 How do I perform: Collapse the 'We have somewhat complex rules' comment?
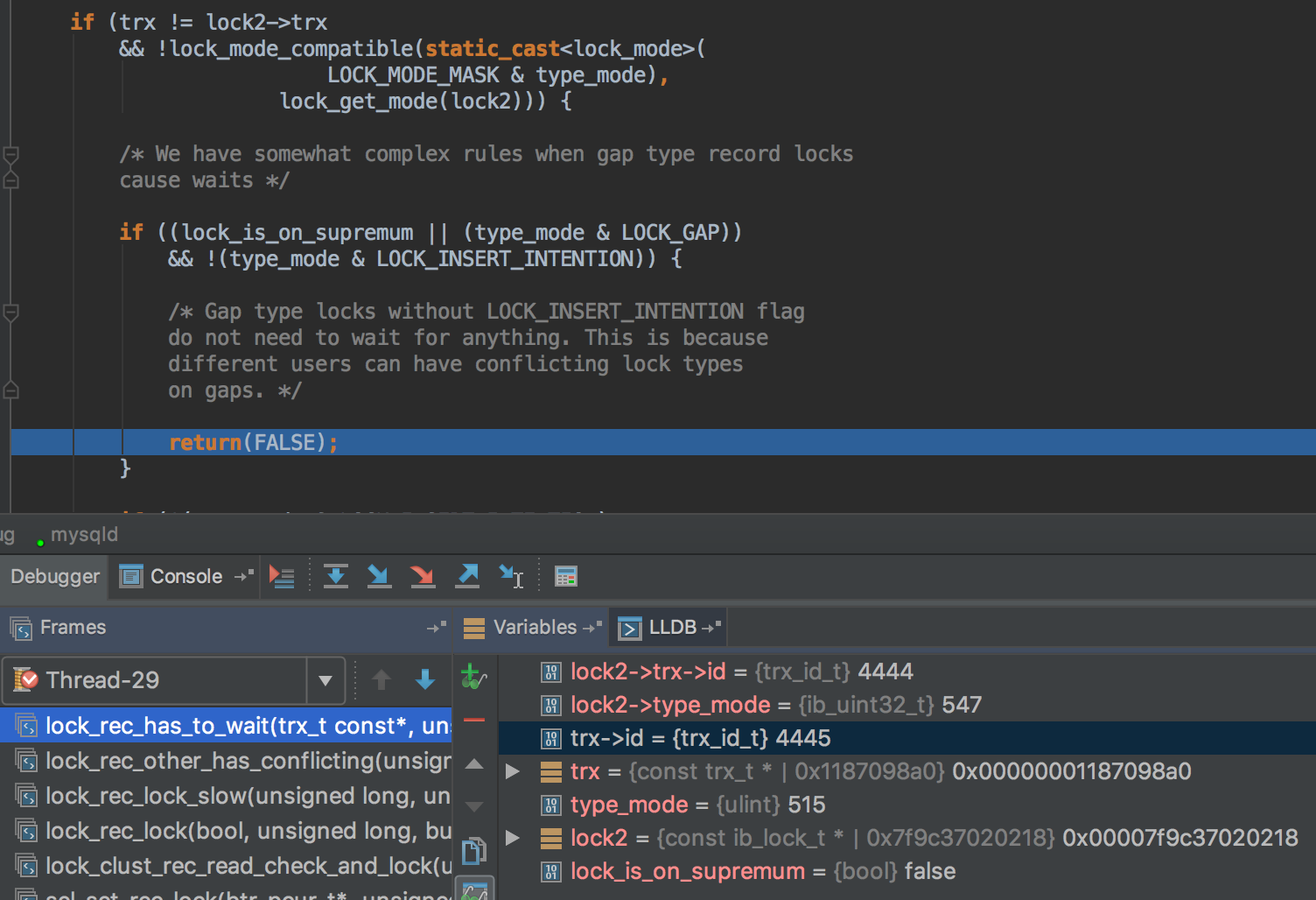11,155
